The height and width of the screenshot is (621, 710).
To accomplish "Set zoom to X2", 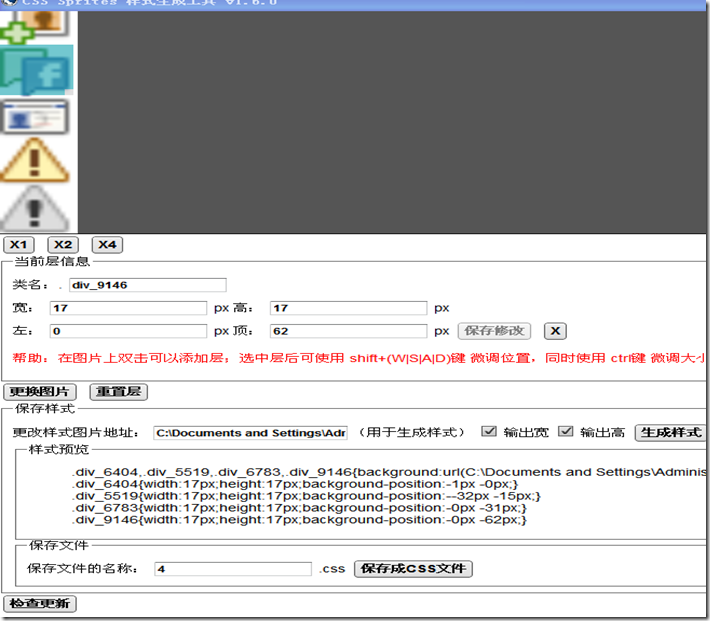I will tap(63, 245).
